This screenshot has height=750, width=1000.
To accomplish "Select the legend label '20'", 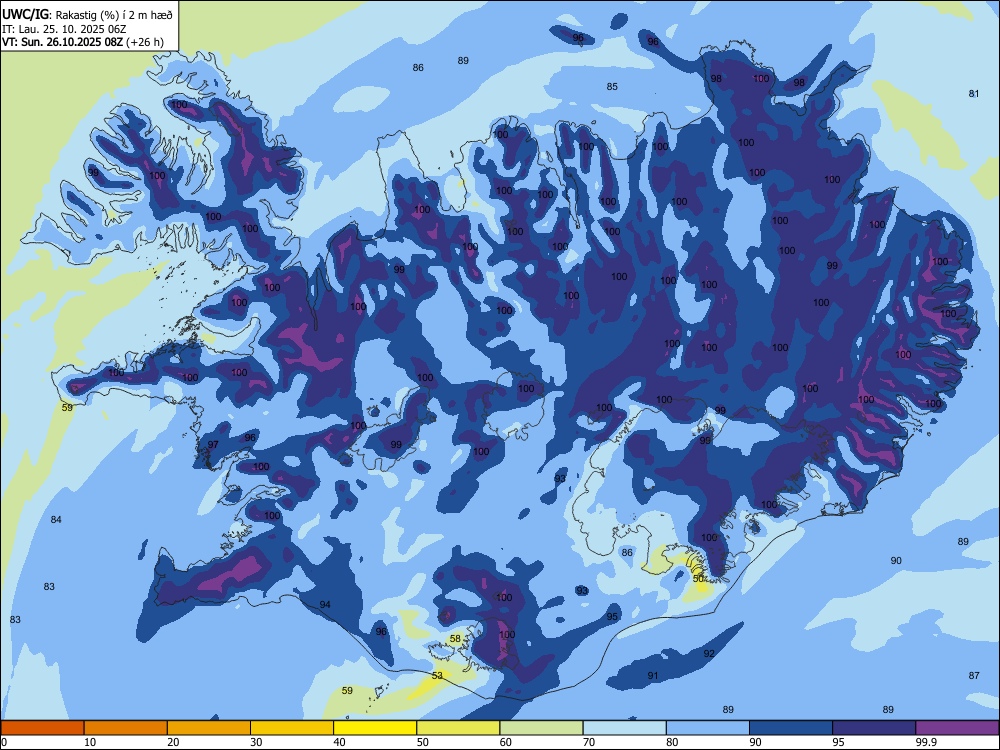I will 173,742.
